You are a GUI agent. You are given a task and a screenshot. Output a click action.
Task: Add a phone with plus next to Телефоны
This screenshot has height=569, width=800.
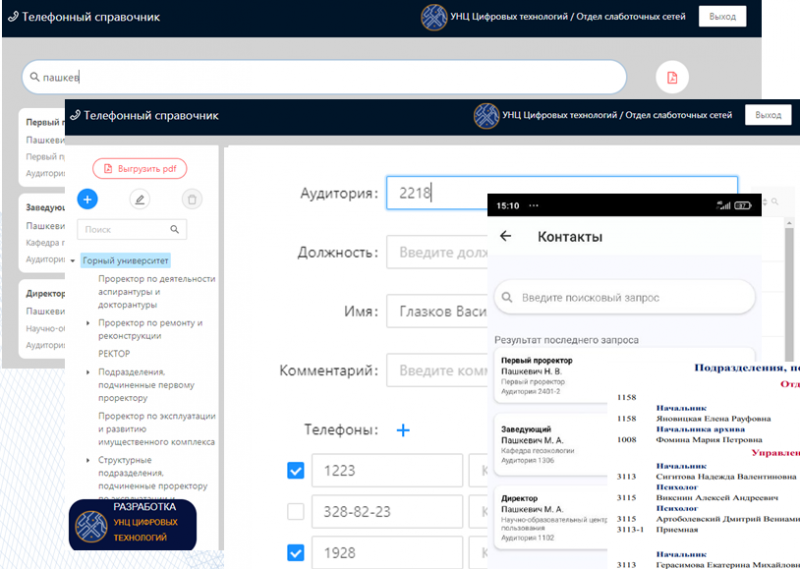tap(403, 430)
